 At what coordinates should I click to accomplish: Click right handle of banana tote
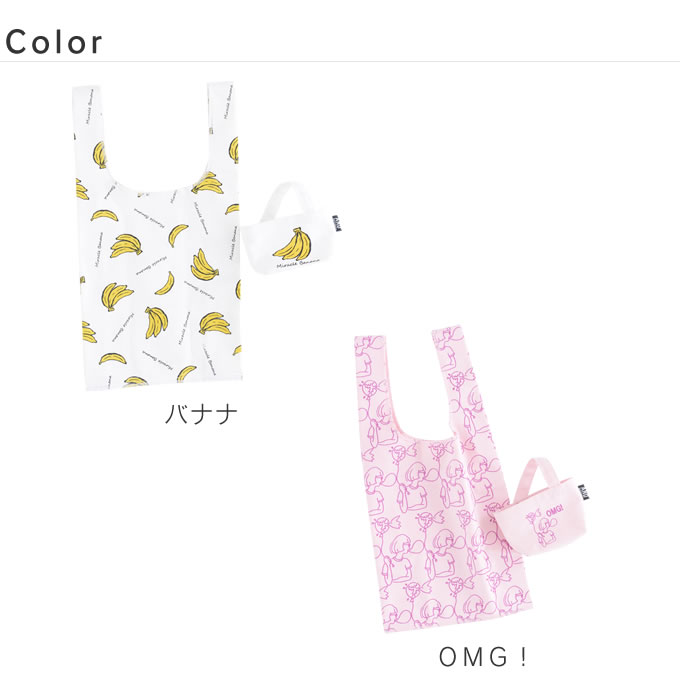pos(224,128)
